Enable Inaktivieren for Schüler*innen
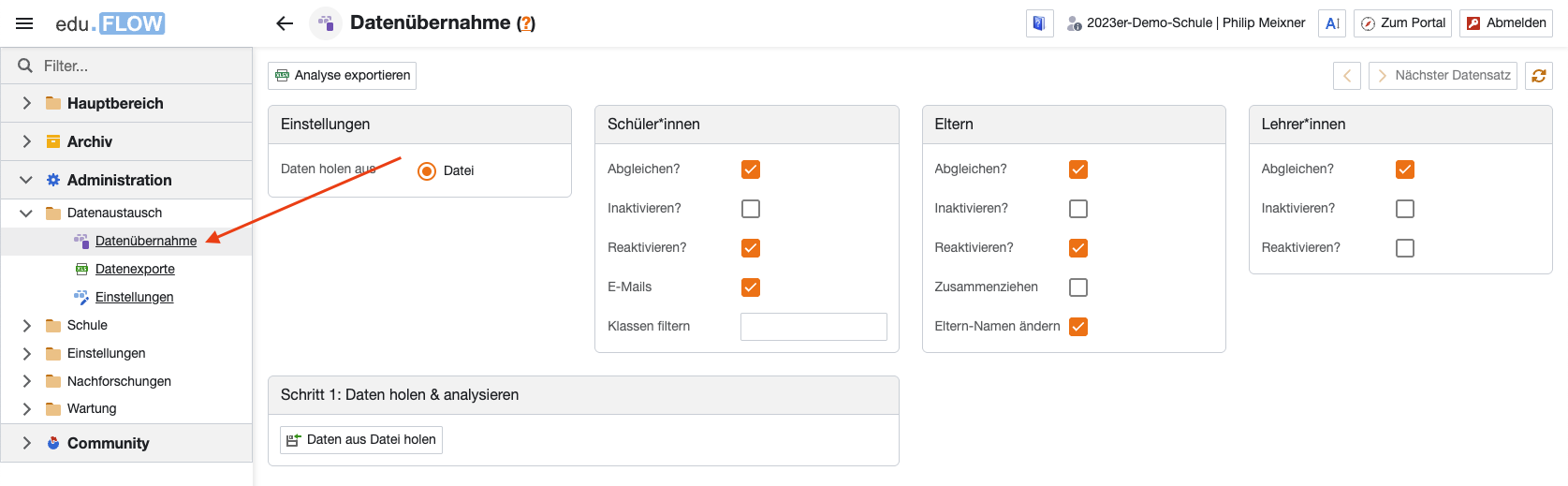This screenshot has width=1568, height=486. click(751, 209)
